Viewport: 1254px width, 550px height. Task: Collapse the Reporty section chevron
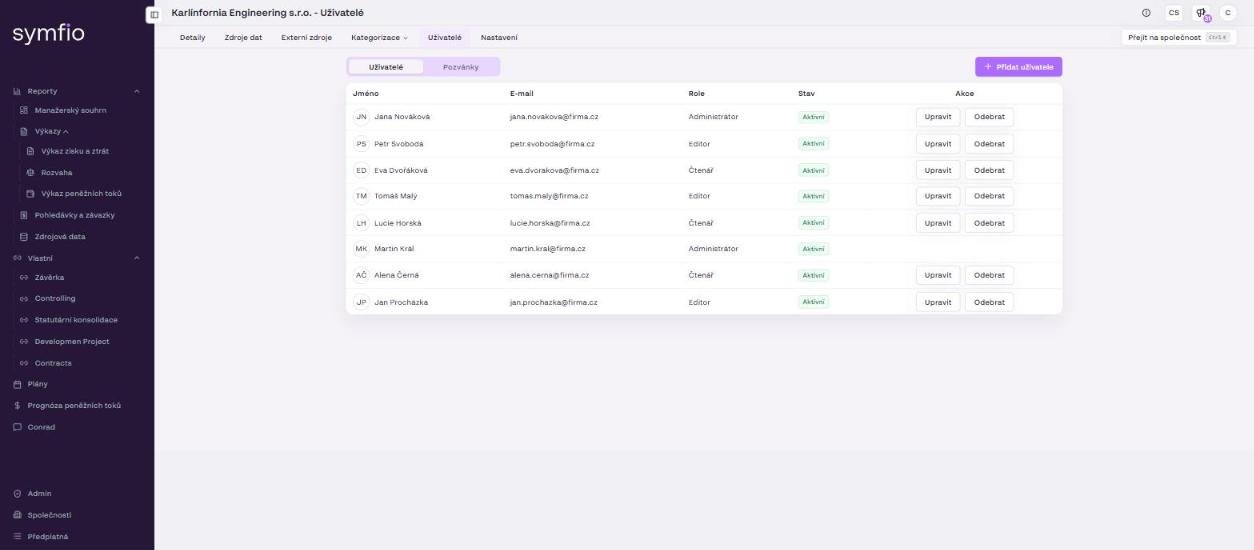point(137,91)
